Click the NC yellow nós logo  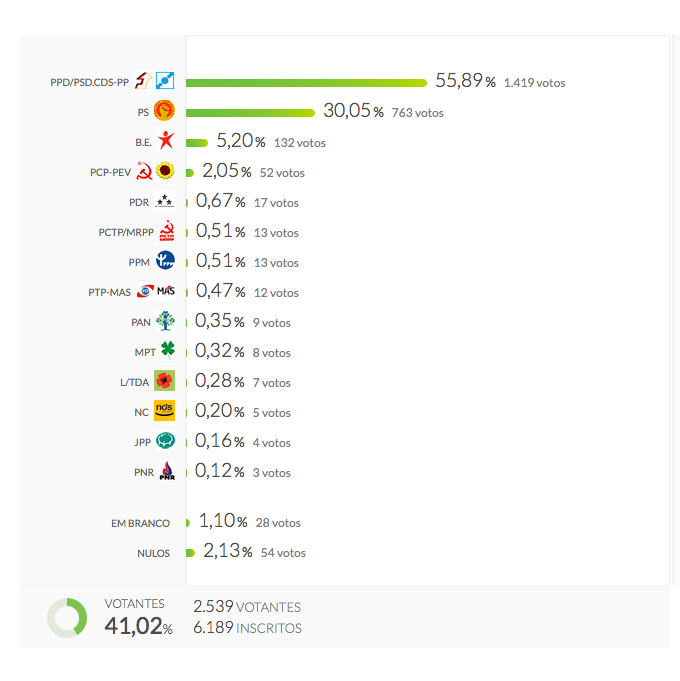[165, 410]
